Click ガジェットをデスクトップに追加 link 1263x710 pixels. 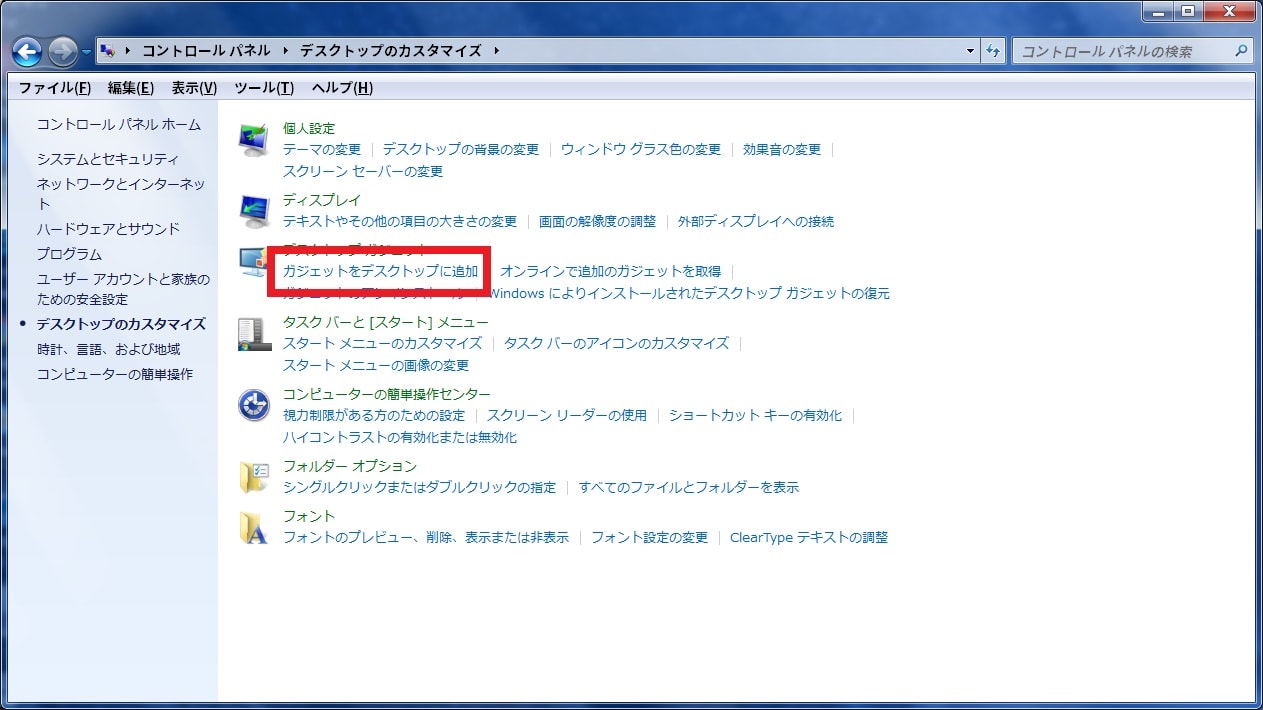pos(381,271)
